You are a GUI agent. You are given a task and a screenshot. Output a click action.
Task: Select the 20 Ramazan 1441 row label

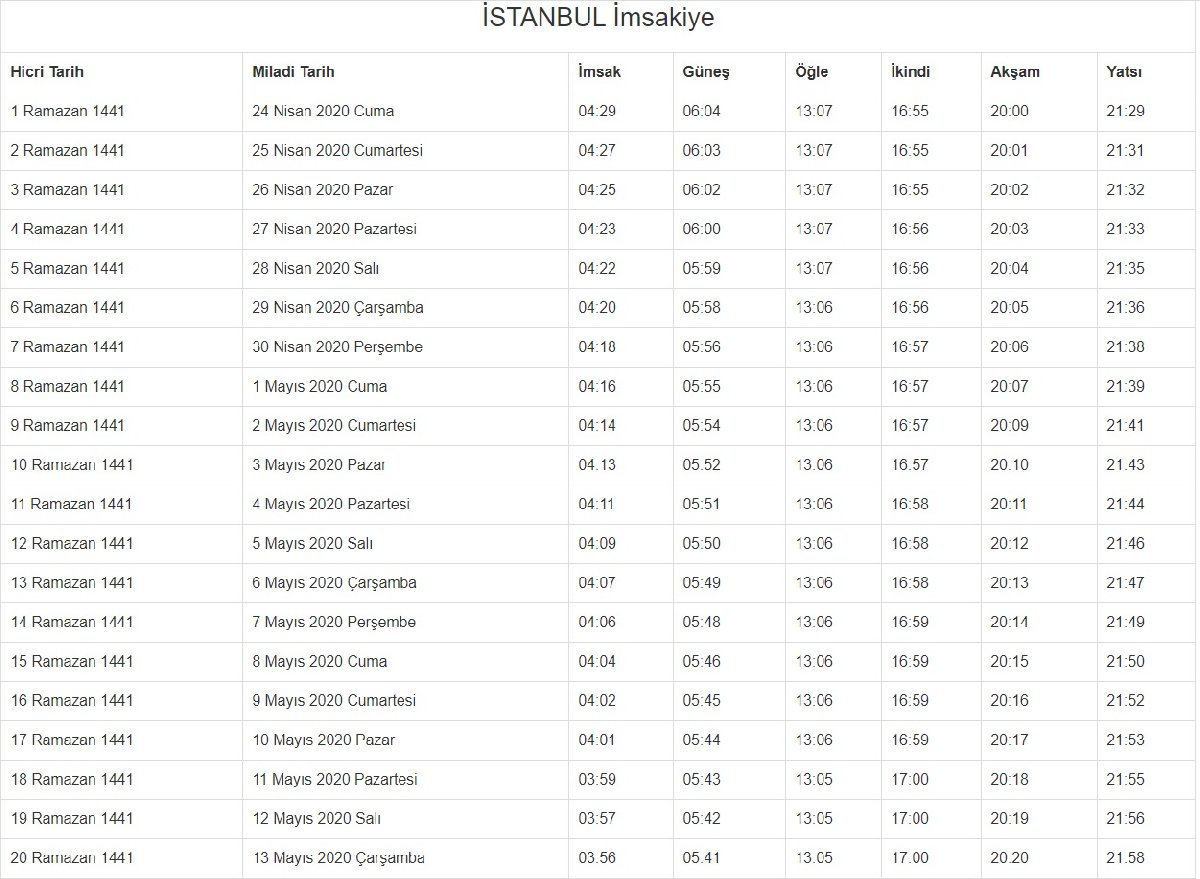(x=71, y=858)
